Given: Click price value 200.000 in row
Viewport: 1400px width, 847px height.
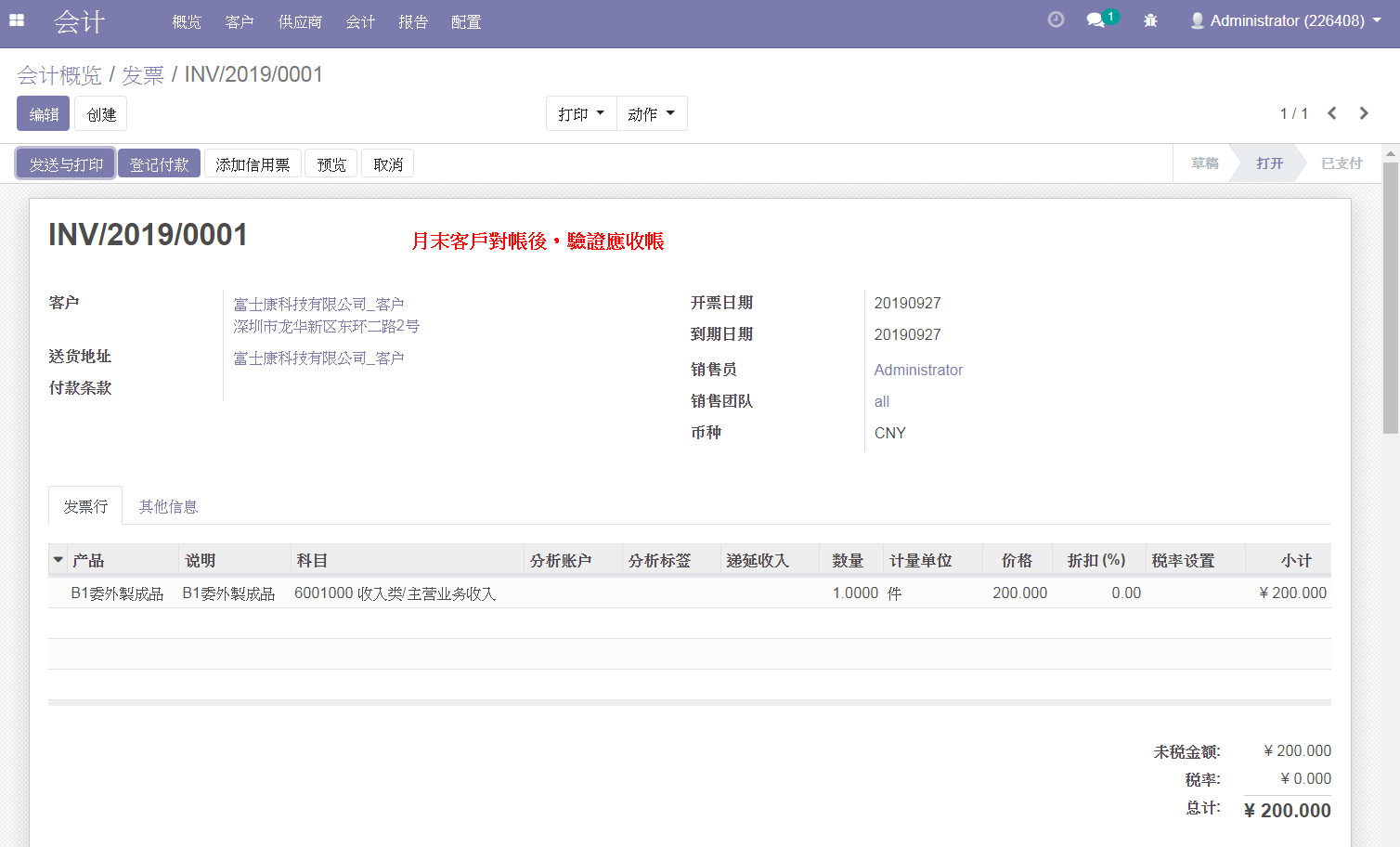Looking at the screenshot, I should [x=1019, y=593].
